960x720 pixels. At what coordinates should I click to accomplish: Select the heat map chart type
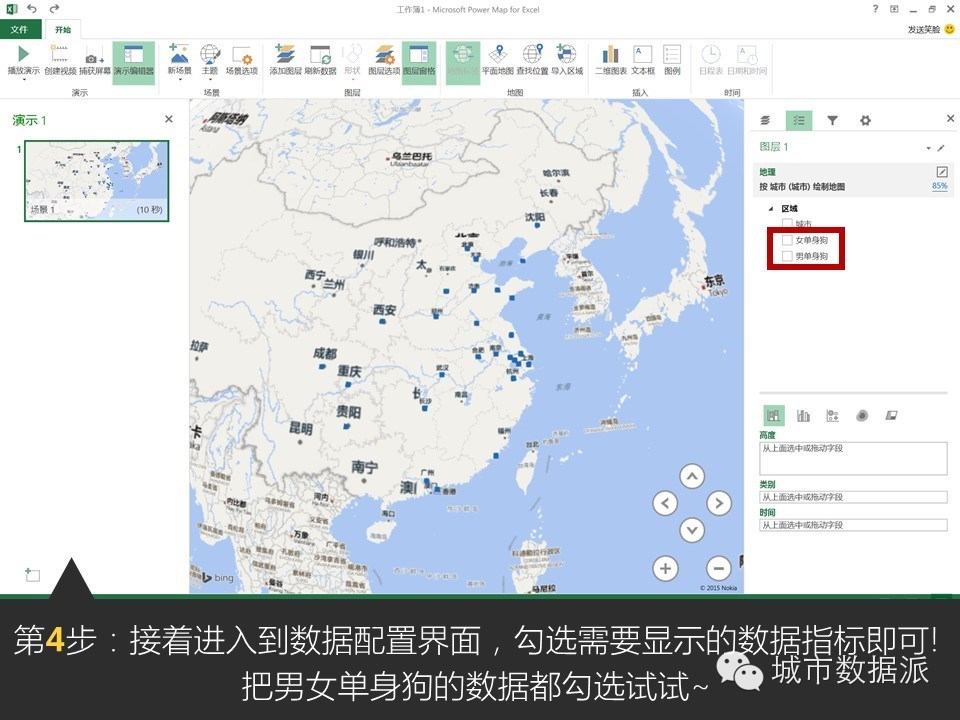pos(862,416)
